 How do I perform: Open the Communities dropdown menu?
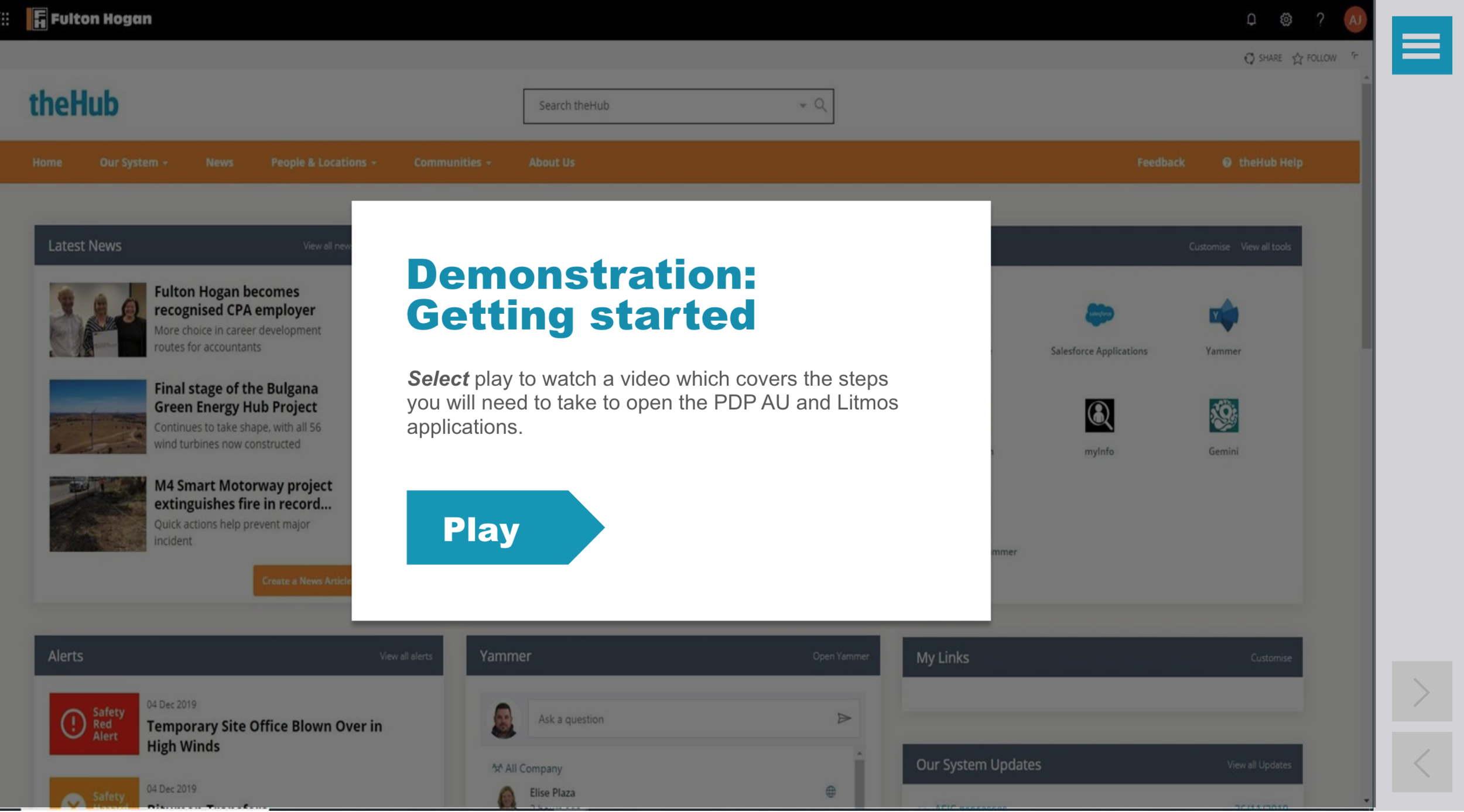coord(452,163)
